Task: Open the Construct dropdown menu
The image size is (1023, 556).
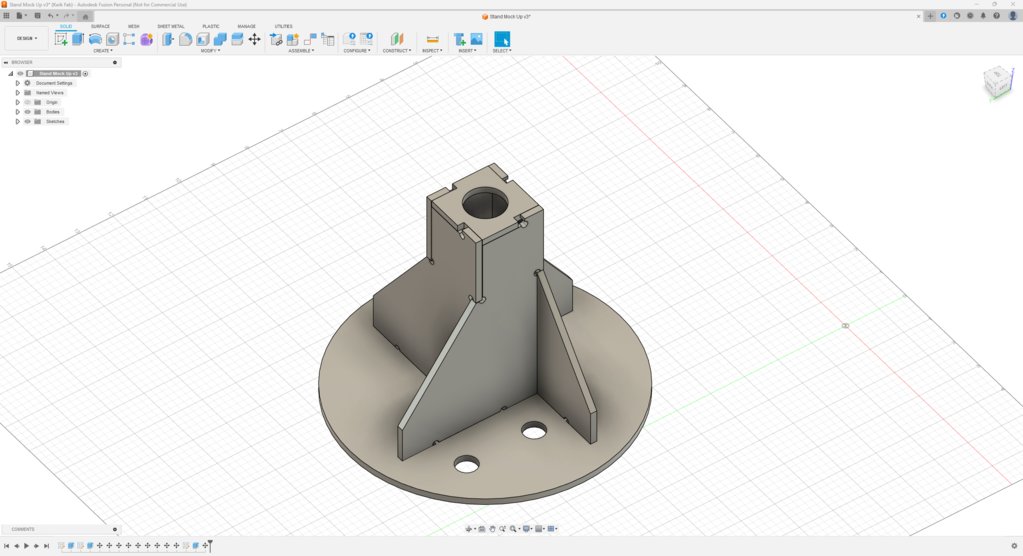Action: pos(397,51)
